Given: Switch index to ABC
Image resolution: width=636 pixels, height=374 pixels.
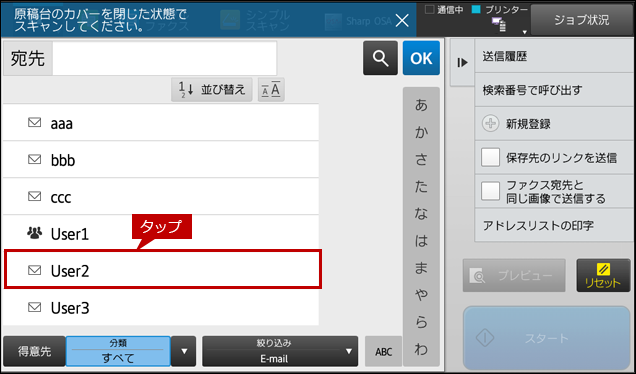Looking at the screenshot, I should 383,351.
